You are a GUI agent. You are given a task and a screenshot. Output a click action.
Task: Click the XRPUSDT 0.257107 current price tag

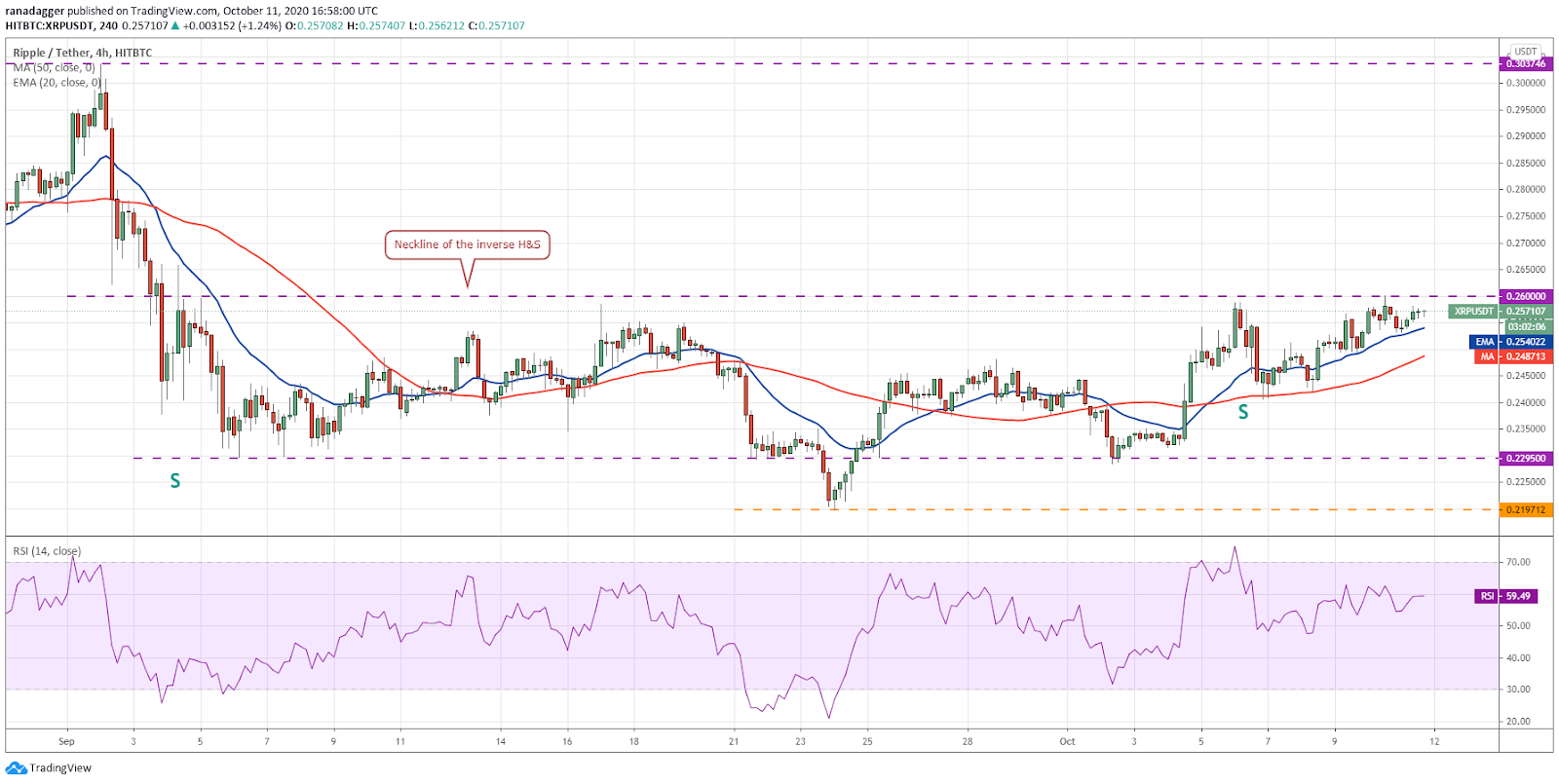1499,312
